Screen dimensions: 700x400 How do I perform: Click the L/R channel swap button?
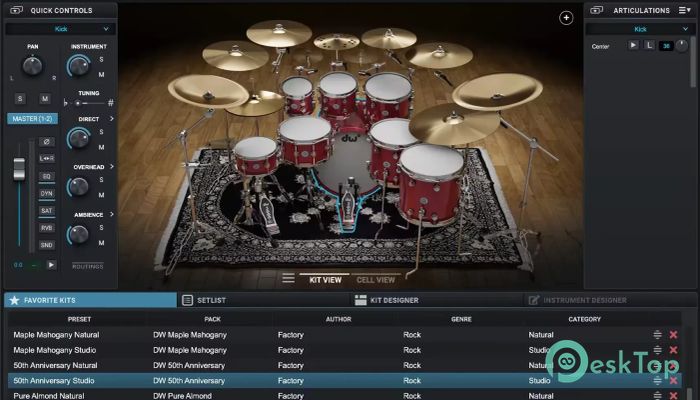[x=46, y=158]
